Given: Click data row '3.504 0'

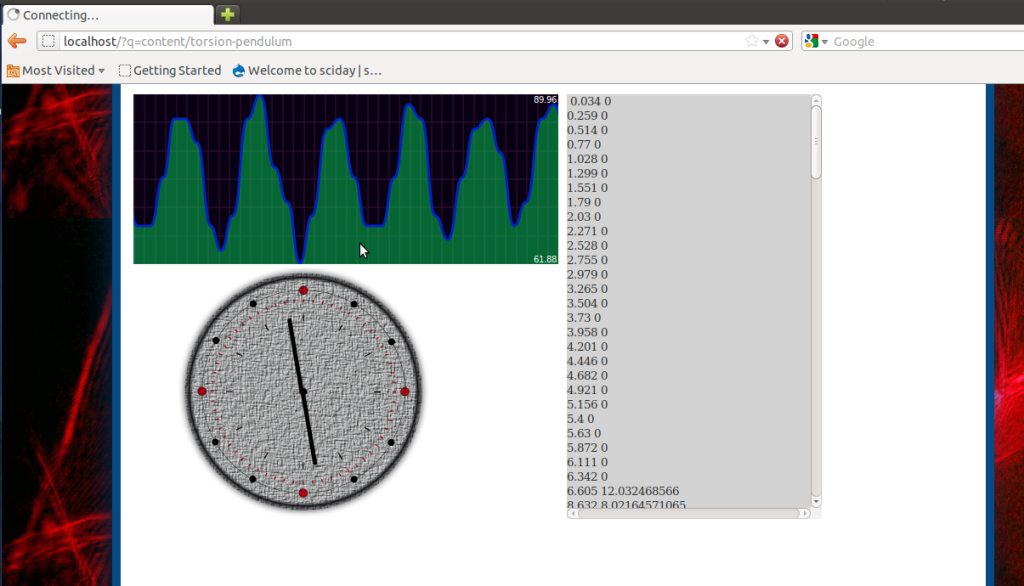Looking at the screenshot, I should click(587, 303).
